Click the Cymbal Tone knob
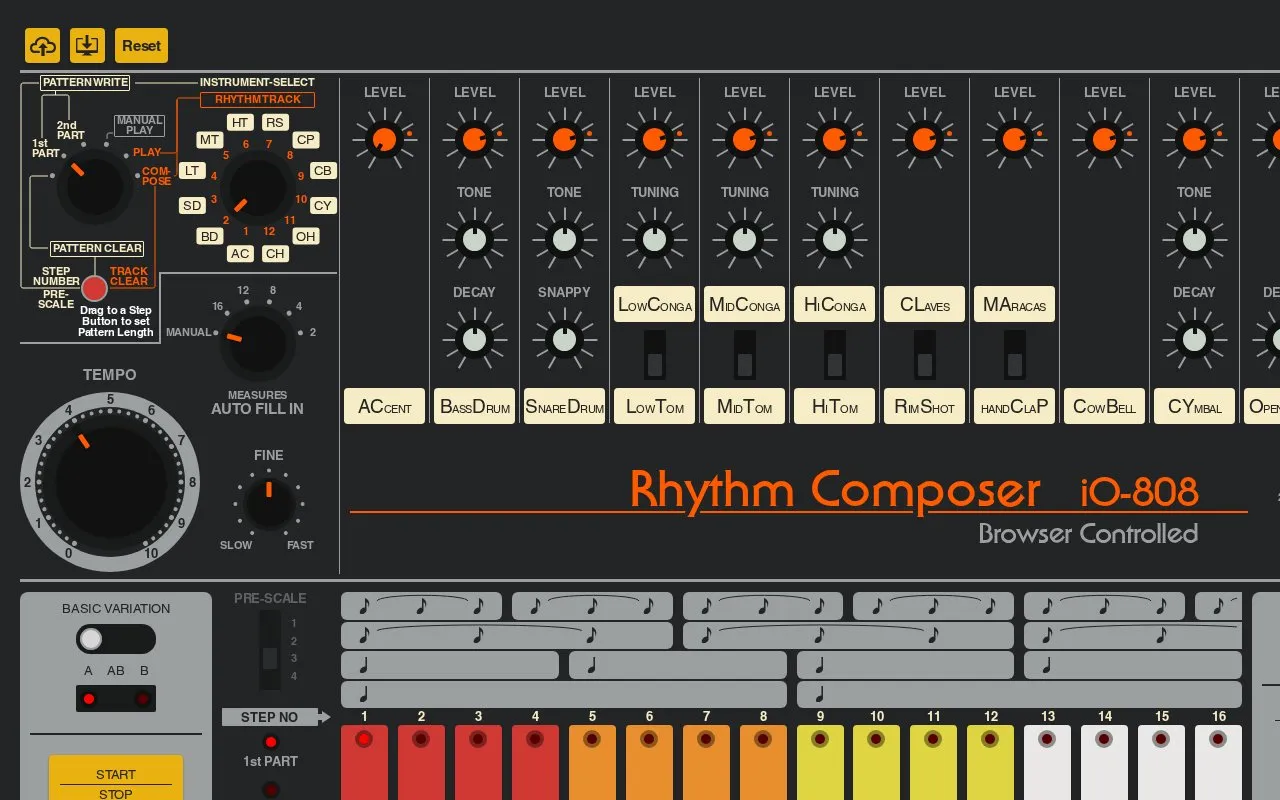 (1194, 239)
